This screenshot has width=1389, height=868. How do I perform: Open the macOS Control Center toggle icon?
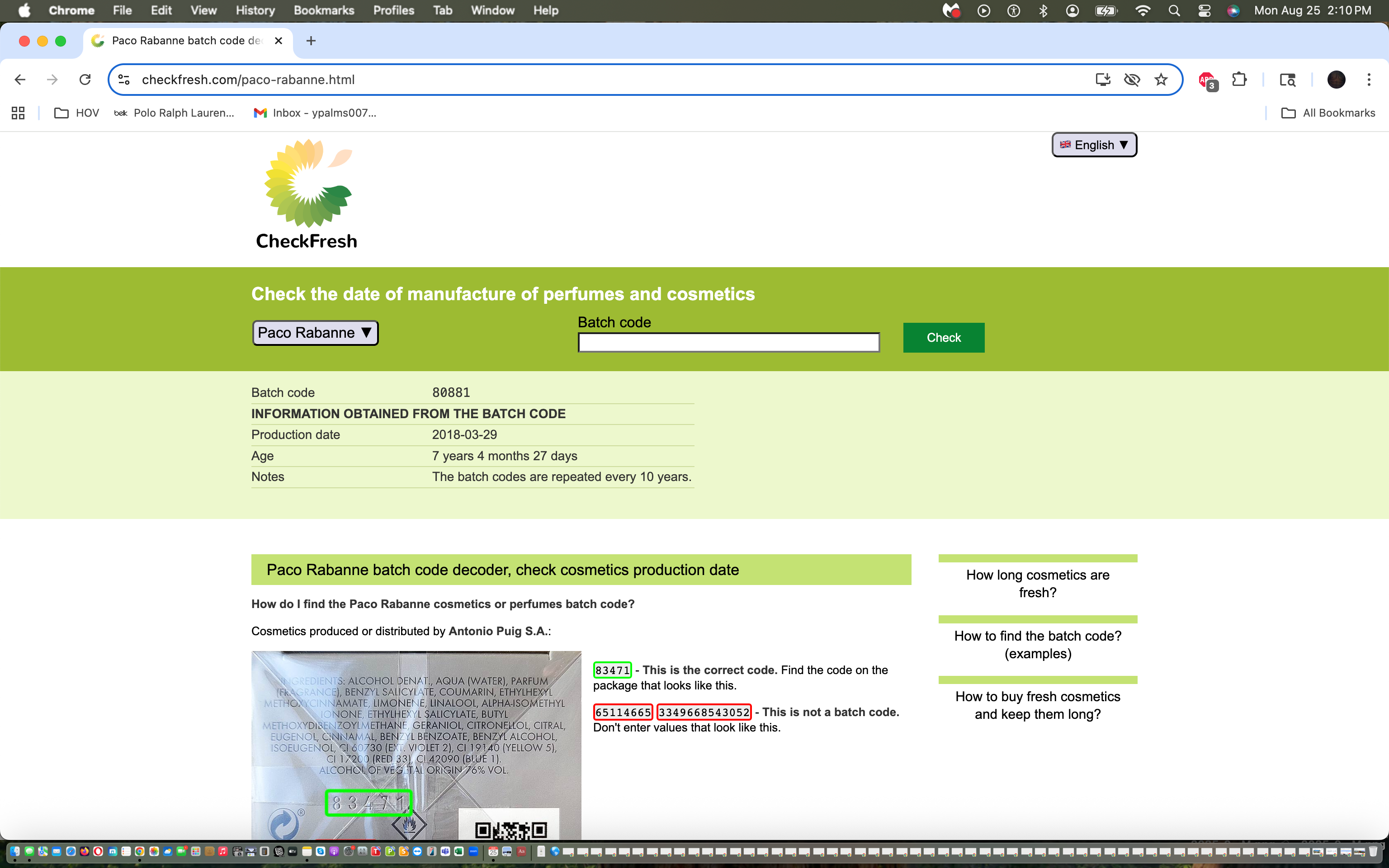[1204, 10]
